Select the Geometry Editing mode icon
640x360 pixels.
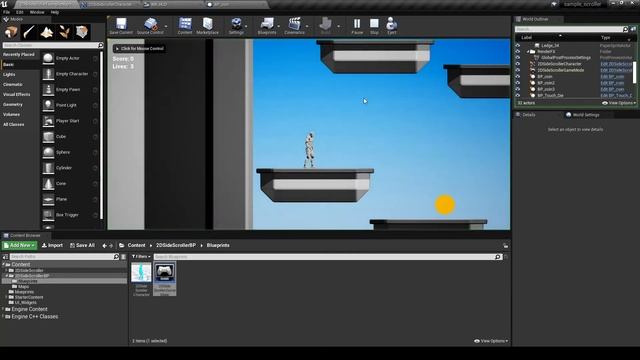(x=82, y=32)
